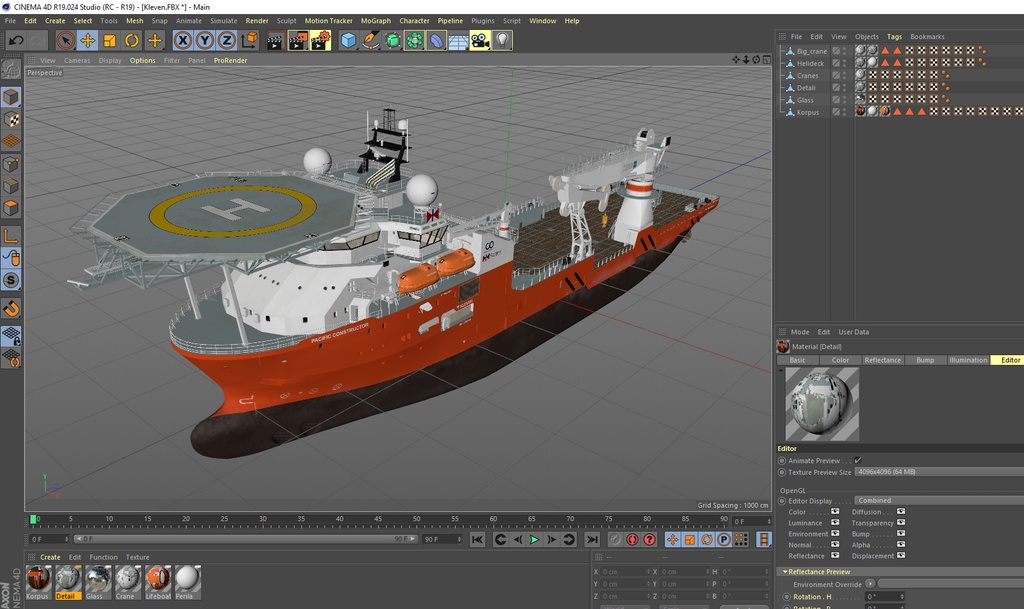The height and width of the screenshot is (609, 1024).
Task: Add a Cube primitive object
Action: (348, 40)
